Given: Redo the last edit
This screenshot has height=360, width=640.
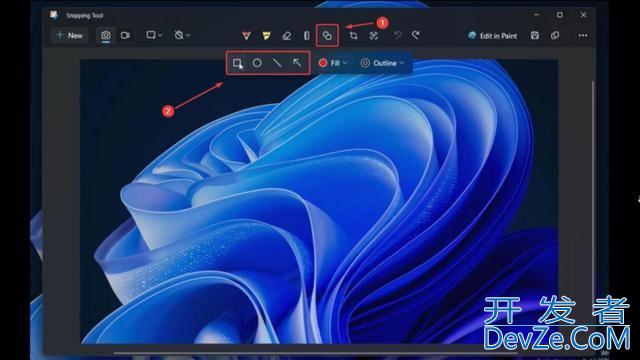Looking at the screenshot, I should click(x=416, y=36).
